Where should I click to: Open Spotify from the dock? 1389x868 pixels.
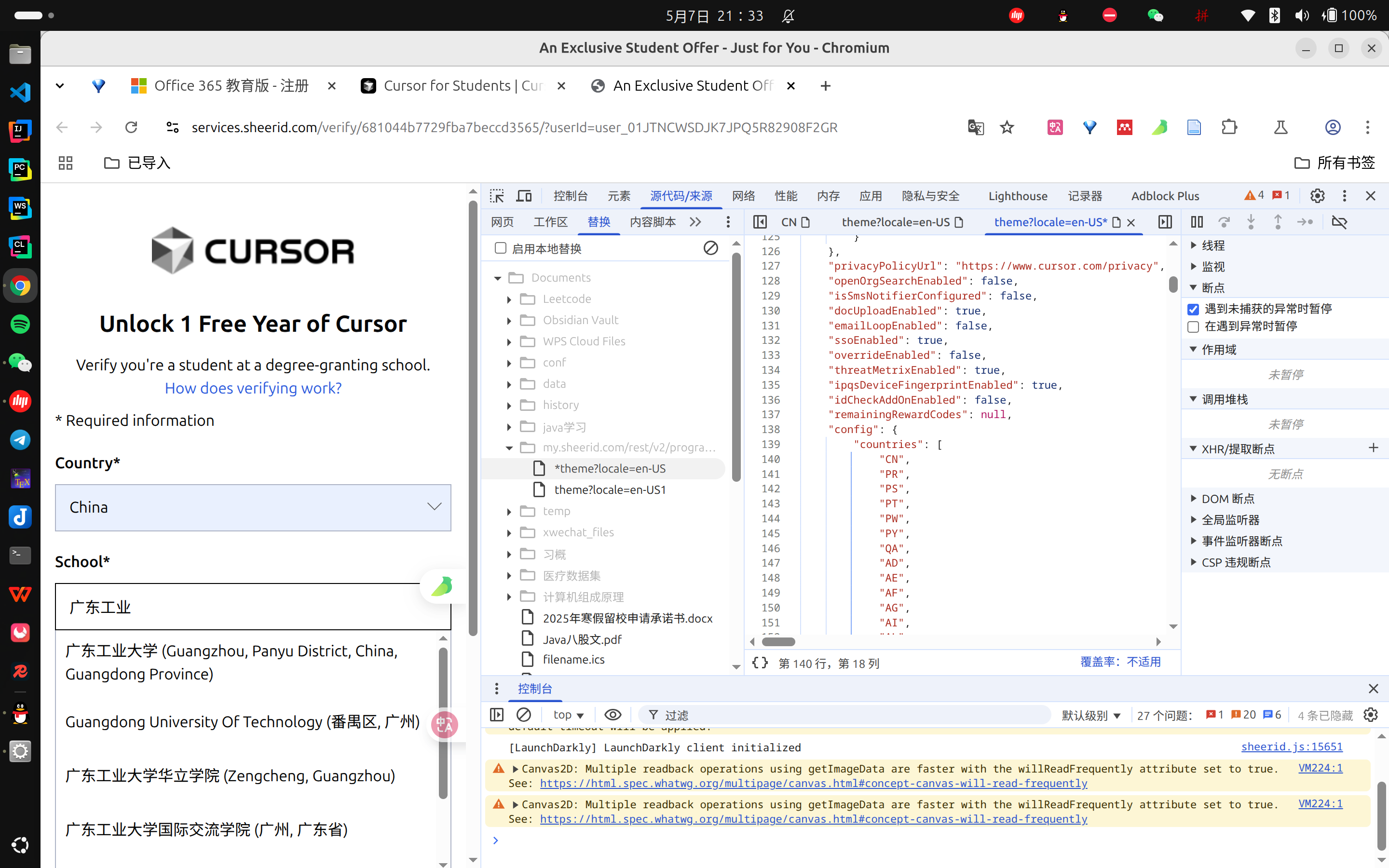(x=20, y=325)
